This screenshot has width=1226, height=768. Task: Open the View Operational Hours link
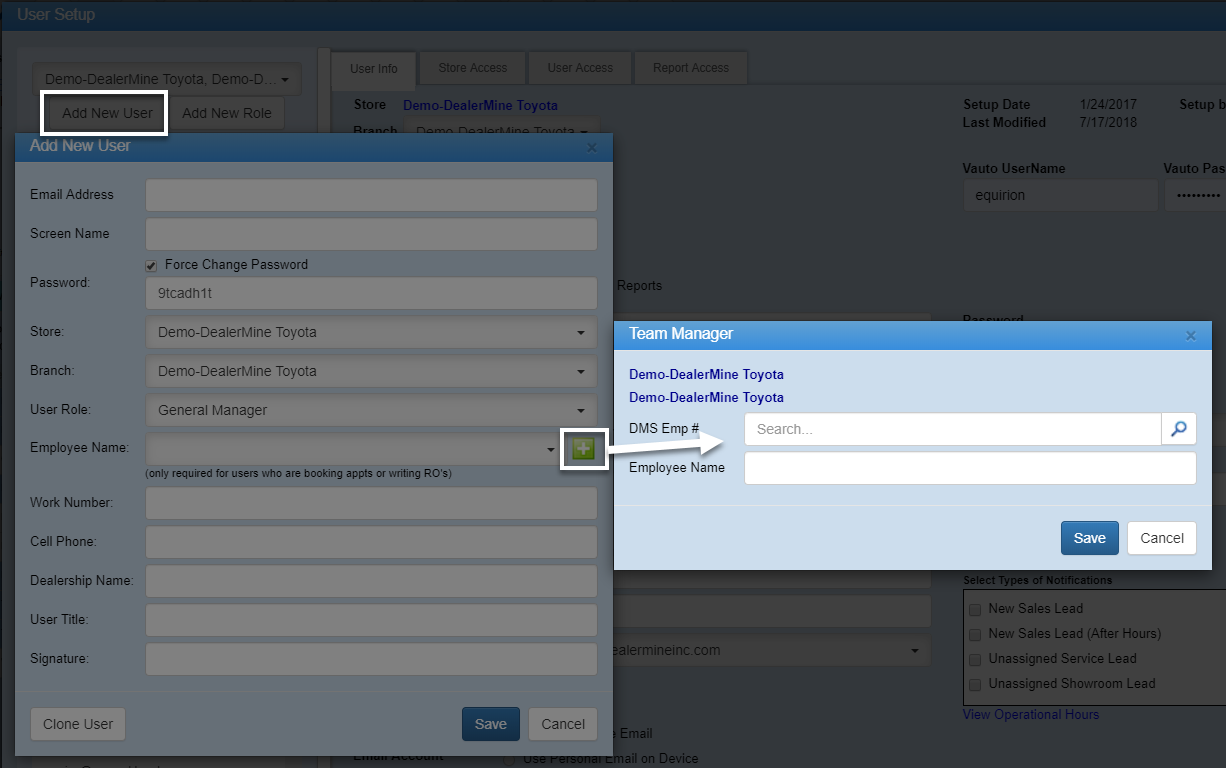point(1030,714)
